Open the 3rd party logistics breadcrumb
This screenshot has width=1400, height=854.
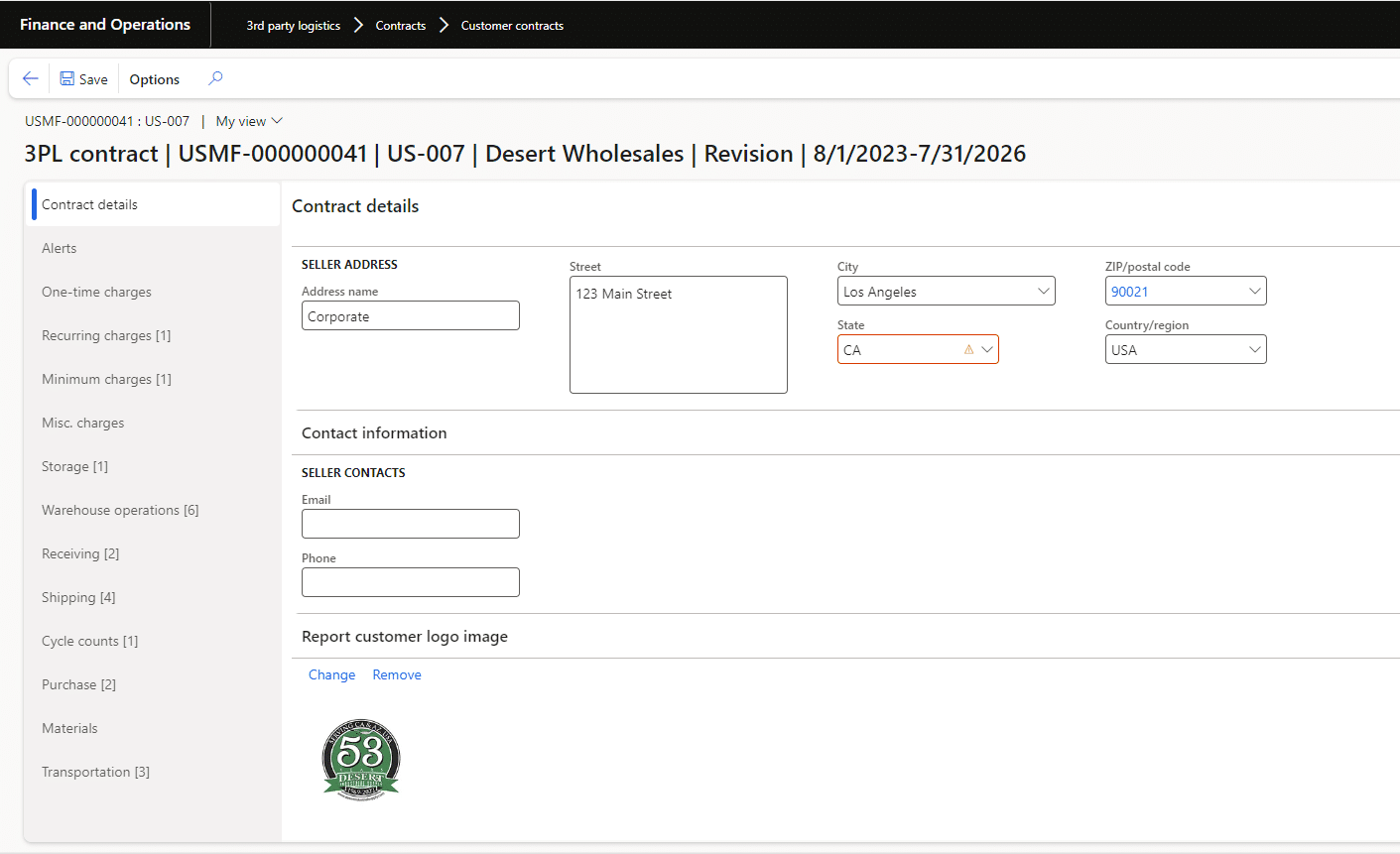click(294, 26)
